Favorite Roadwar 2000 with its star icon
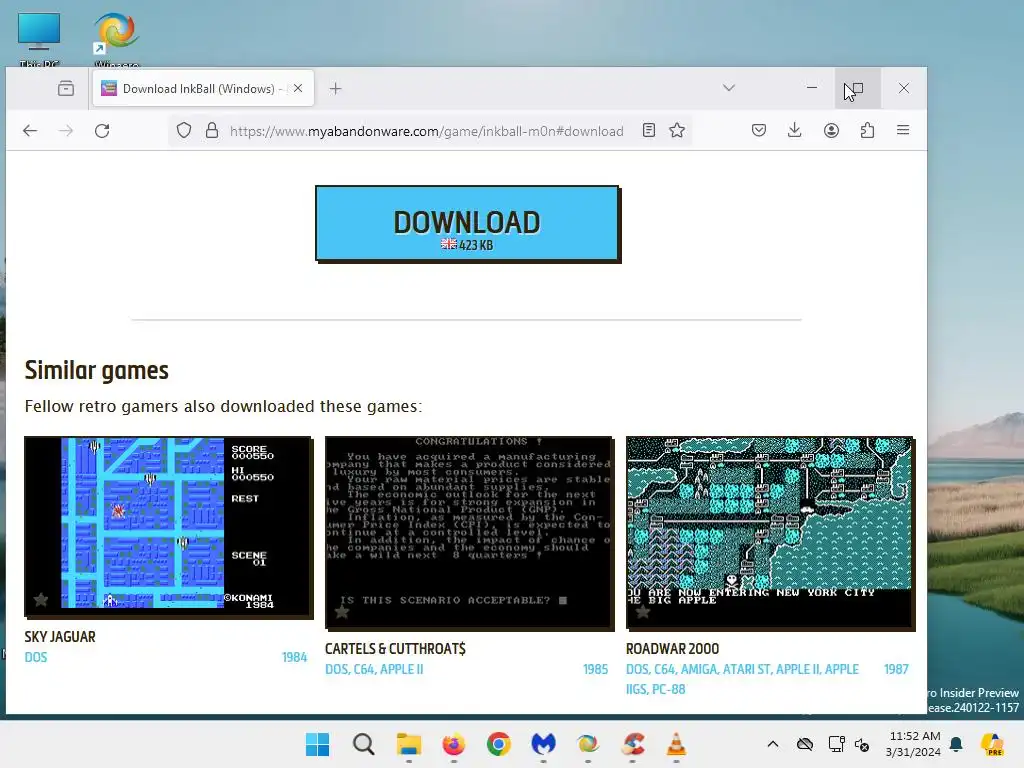The height and width of the screenshot is (768, 1024). tap(643, 611)
